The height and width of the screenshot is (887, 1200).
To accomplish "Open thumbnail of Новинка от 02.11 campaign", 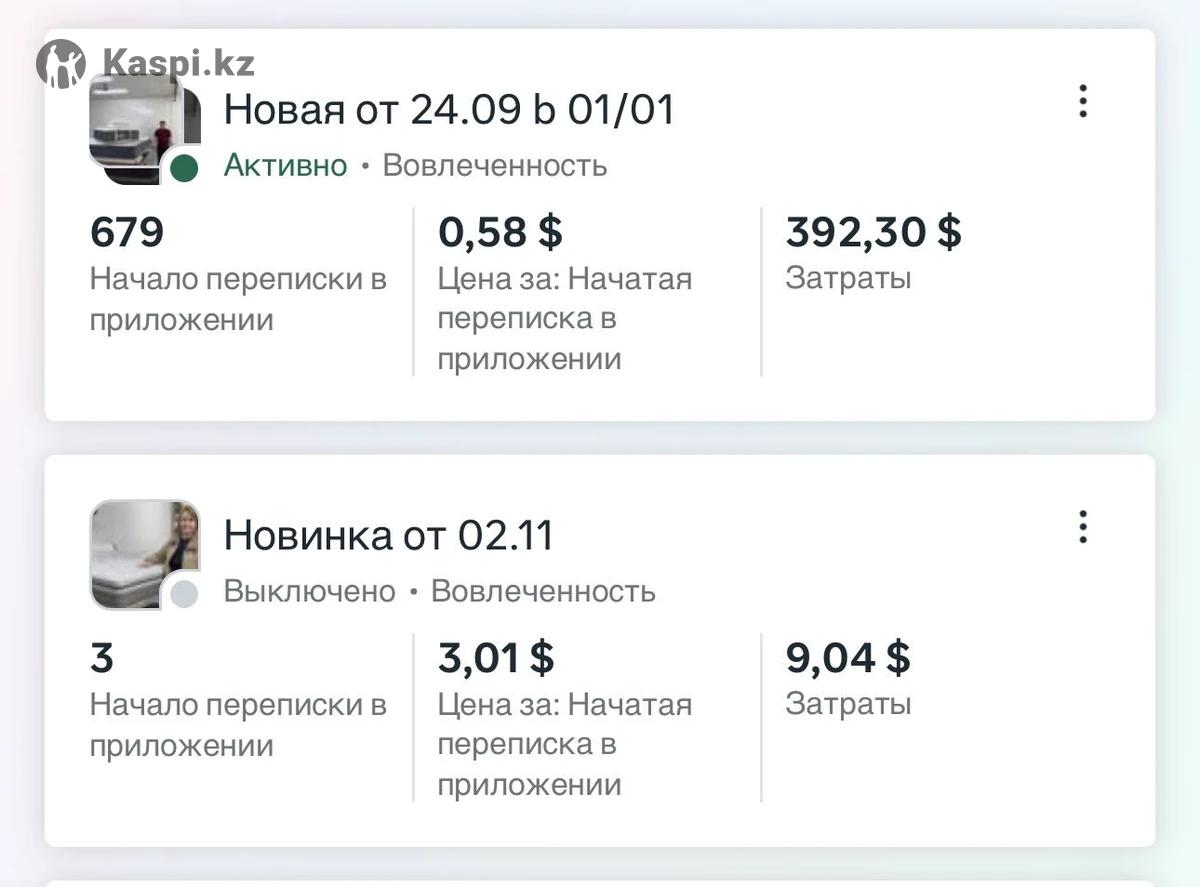I will pos(144,552).
